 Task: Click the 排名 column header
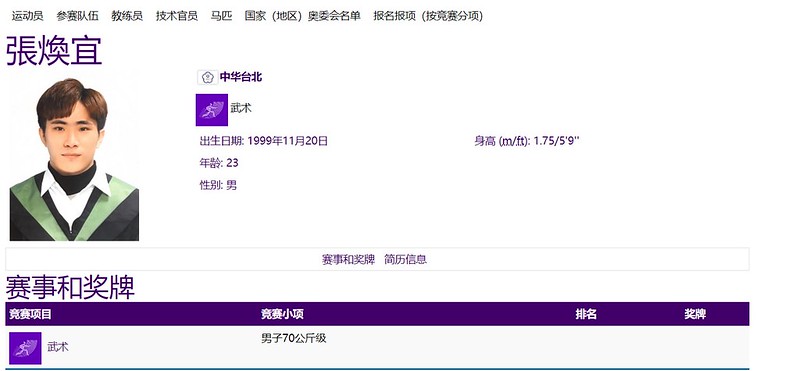[586, 314]
